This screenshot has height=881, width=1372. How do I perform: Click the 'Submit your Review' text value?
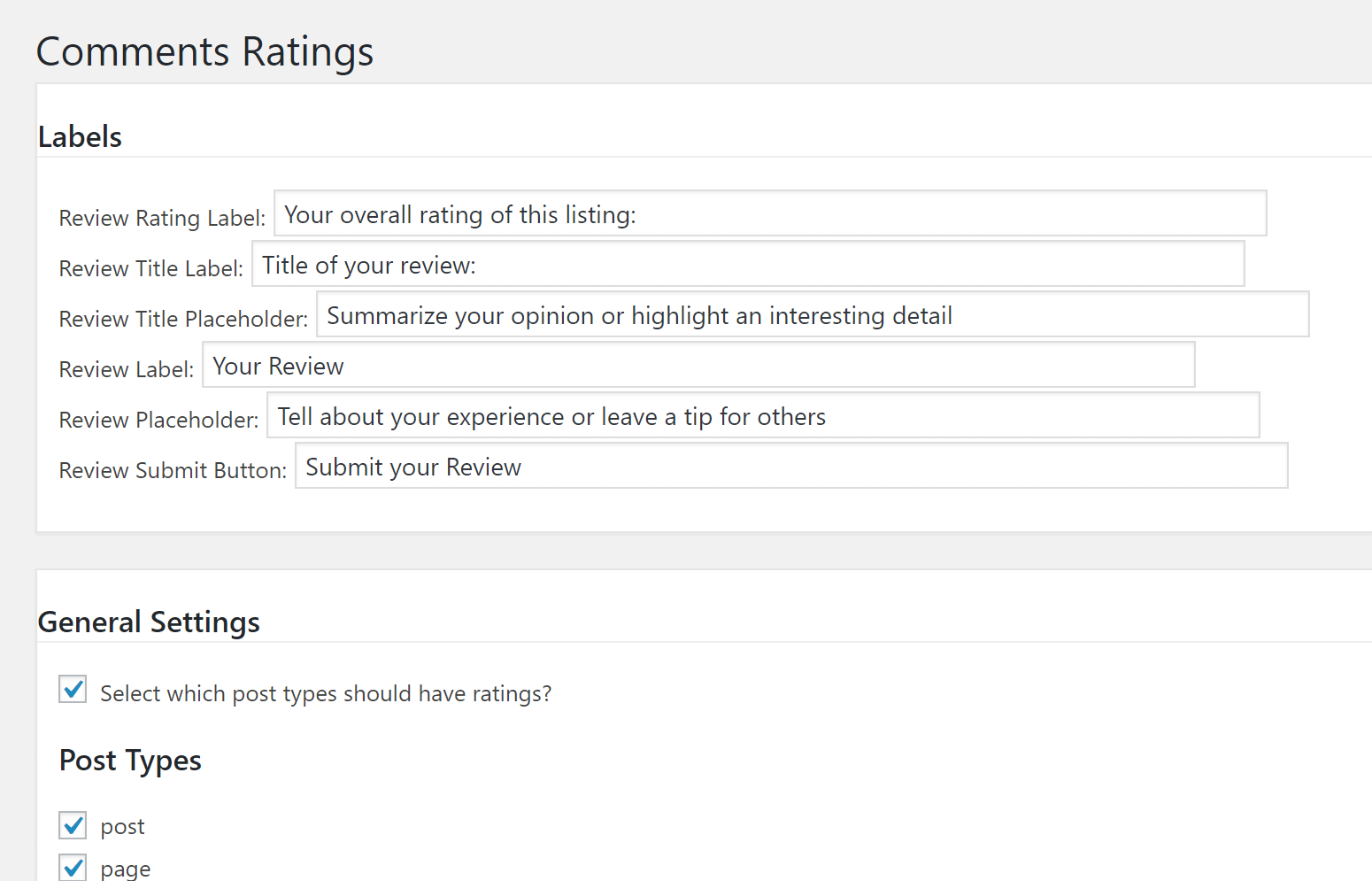click(x=412, y=467)
